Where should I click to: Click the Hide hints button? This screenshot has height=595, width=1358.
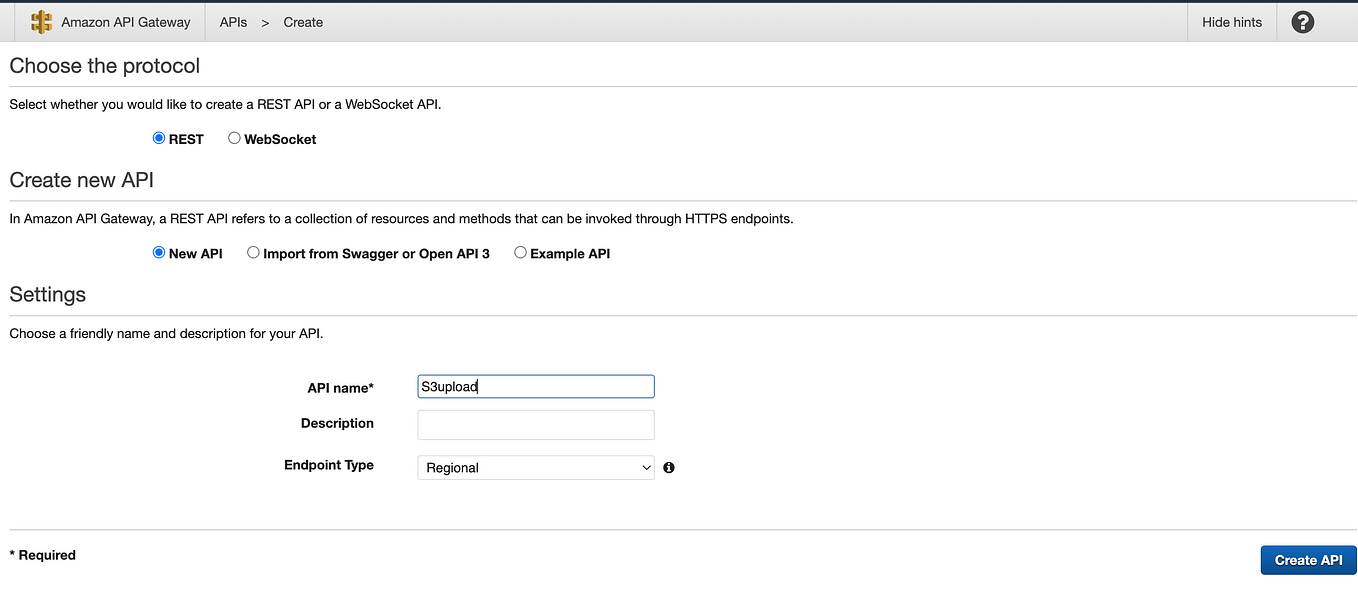(x=1231, y=22)
